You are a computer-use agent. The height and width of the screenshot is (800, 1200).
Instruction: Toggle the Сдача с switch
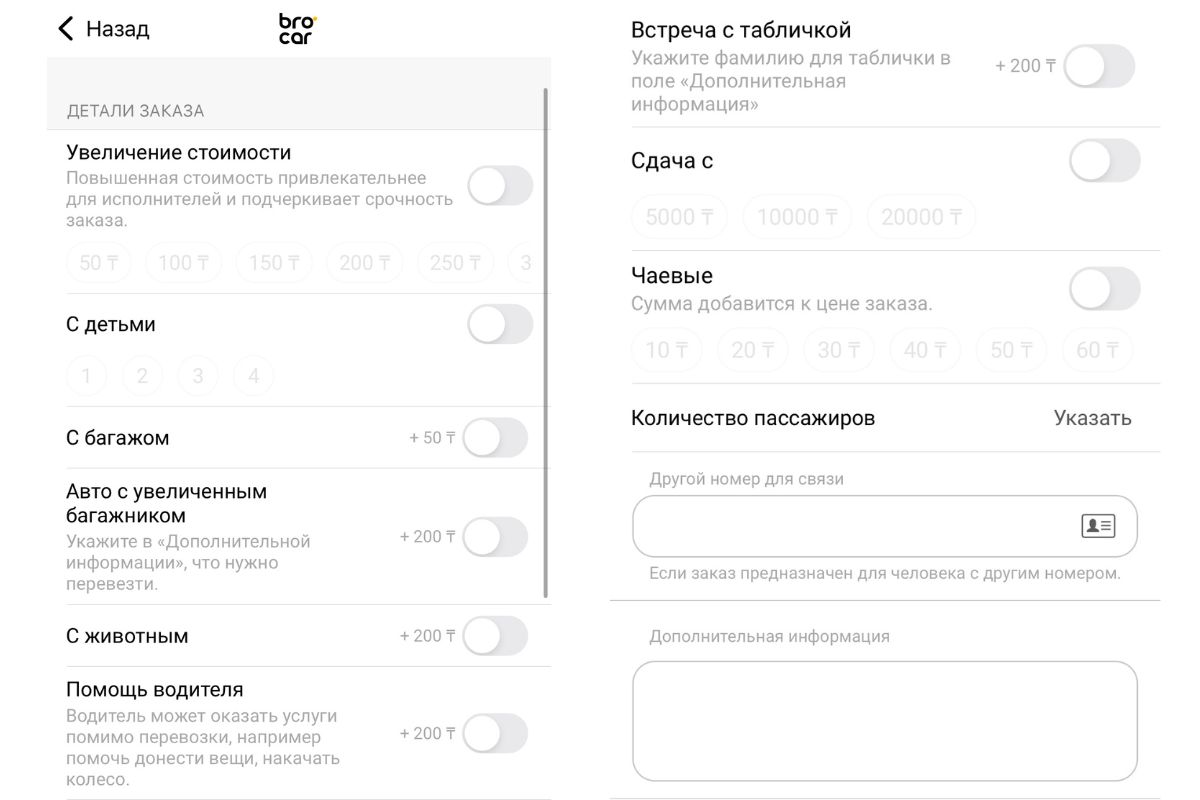click(x=1104, y=161)
